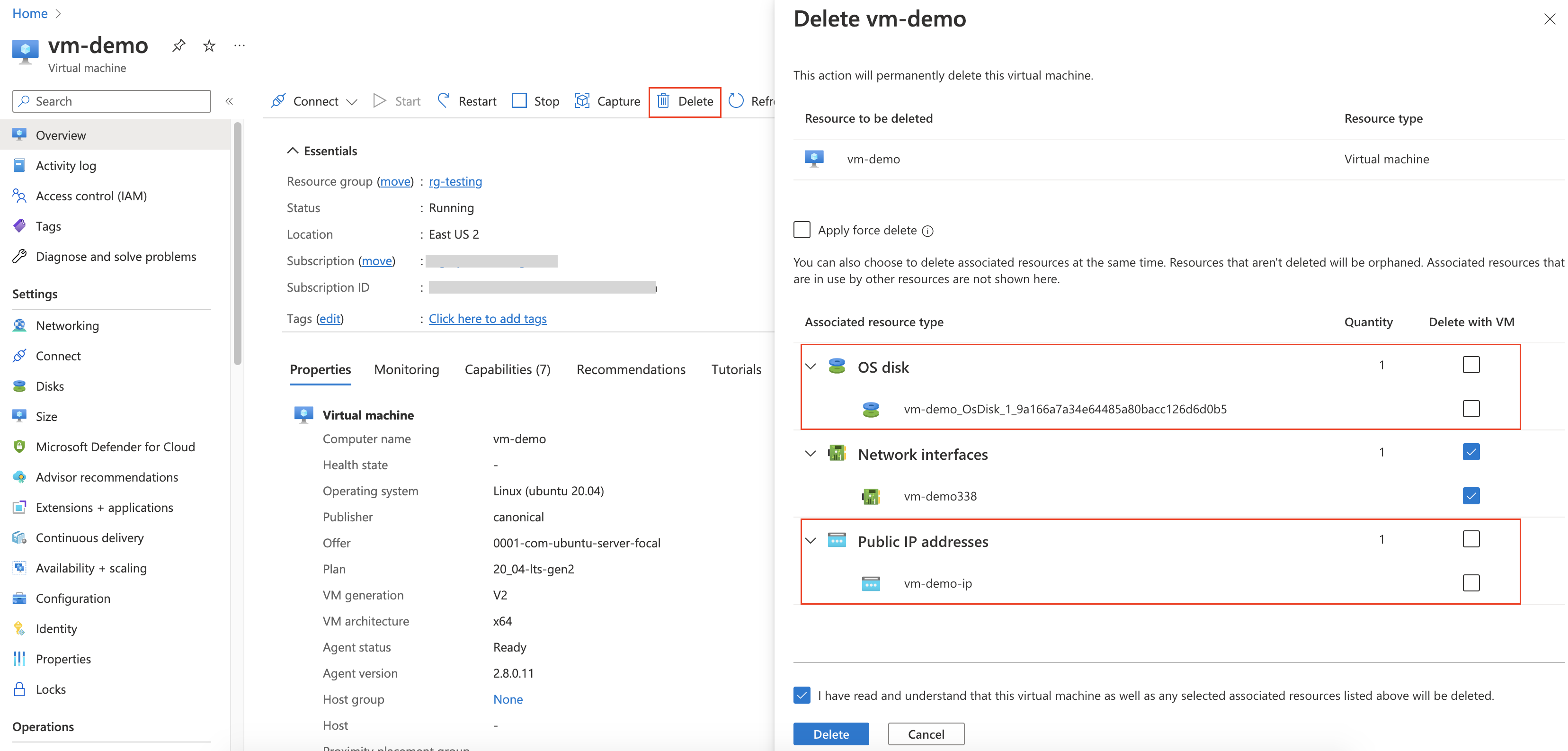Collapse the sidebar with double chevron icon
Viewport: 1568px width, 751px height.
[230, 101]
